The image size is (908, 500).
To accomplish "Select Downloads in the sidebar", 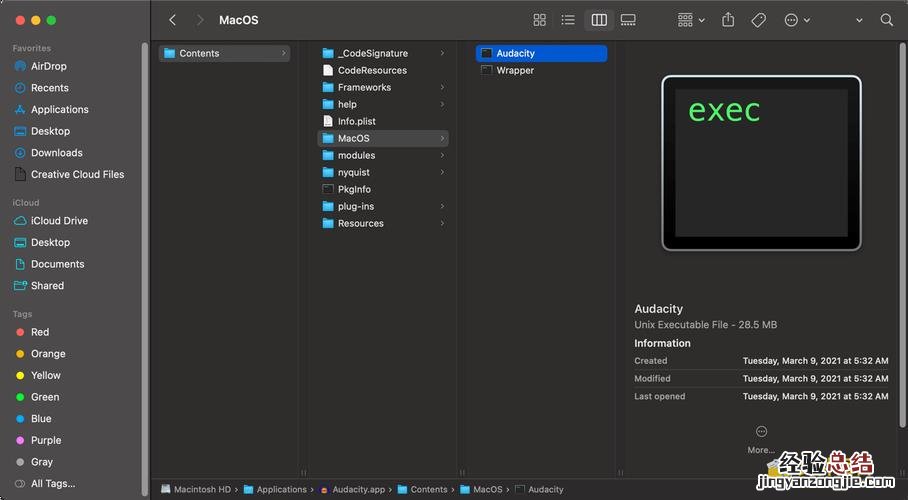I will pos(56,153).
